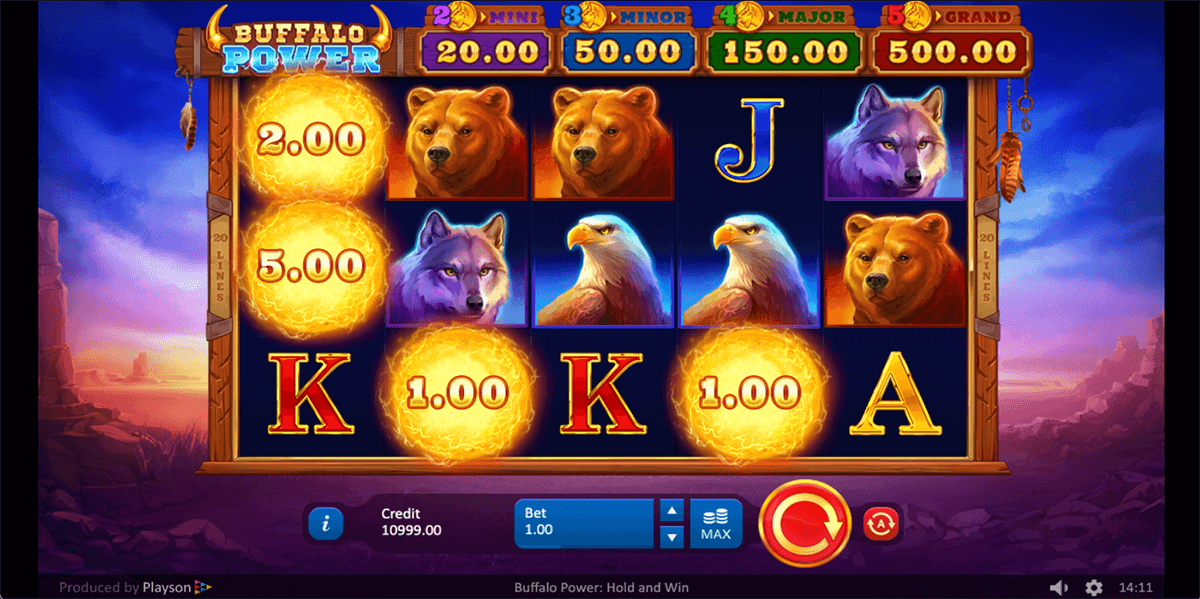This screenshot has width=1200, height=599.
Task: Click the 5.00 sun bonus symbol
Action: click(309, 266)
